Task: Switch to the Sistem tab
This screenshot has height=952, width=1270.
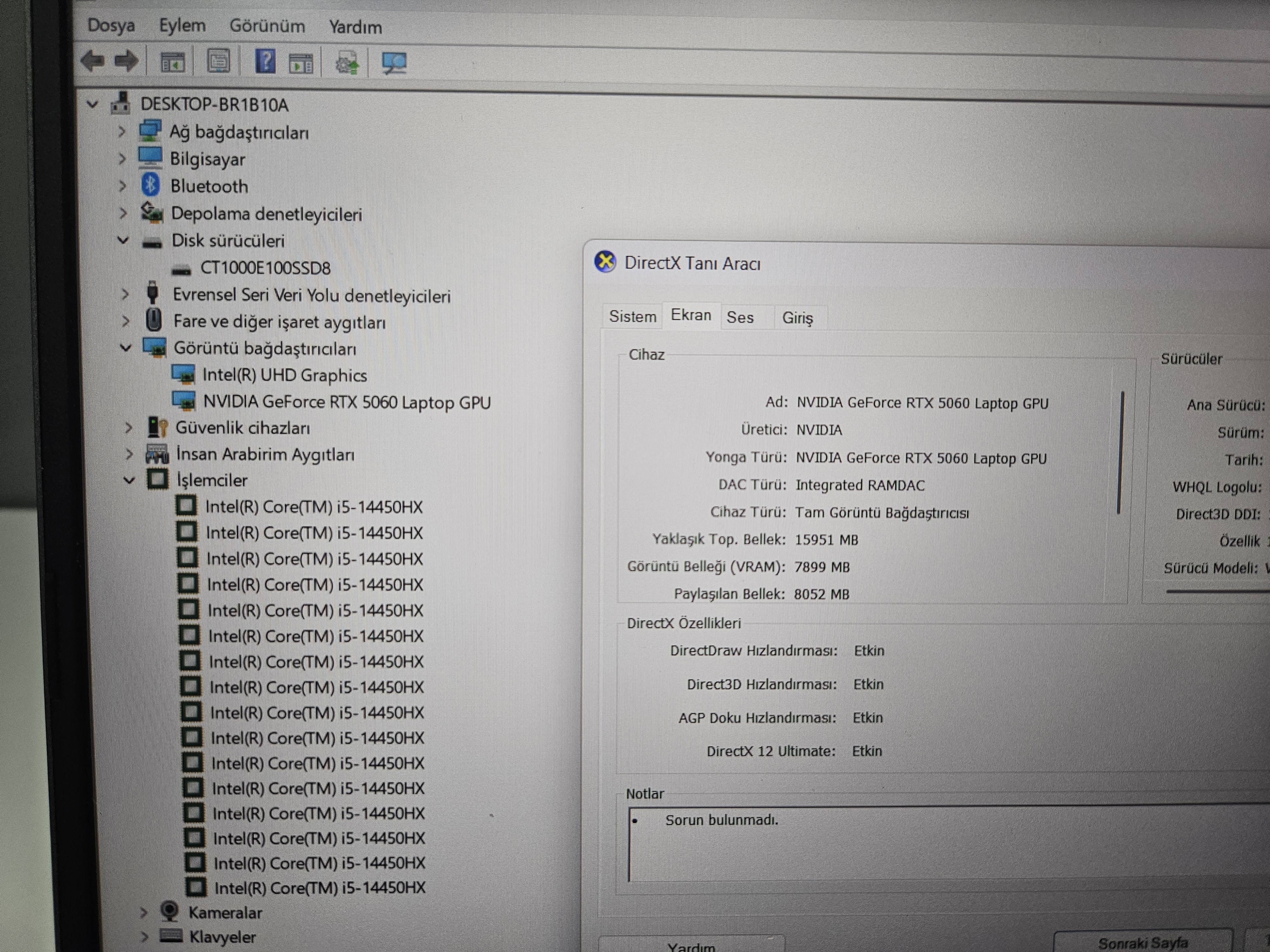Action: [633, 316]
